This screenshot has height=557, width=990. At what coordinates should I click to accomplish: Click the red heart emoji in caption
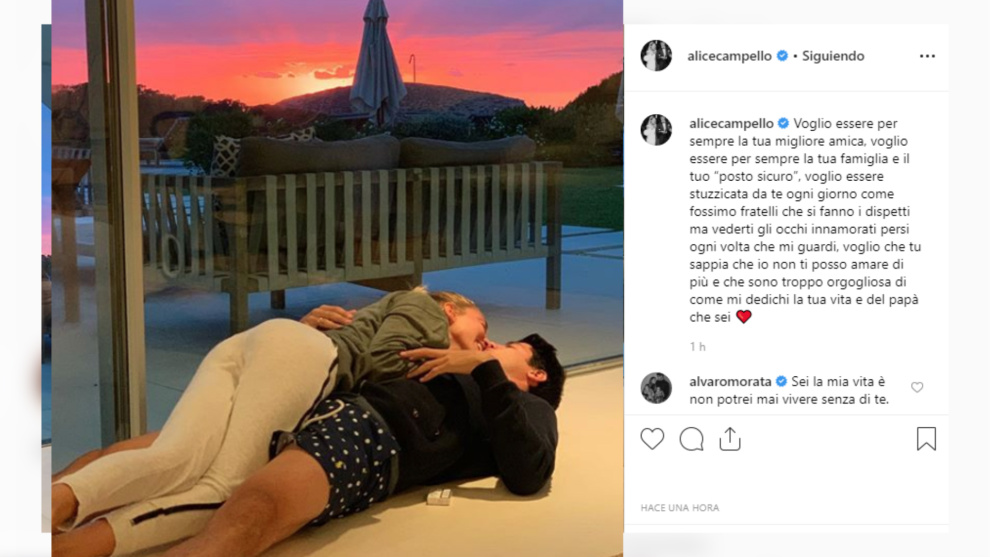(744, 317)
